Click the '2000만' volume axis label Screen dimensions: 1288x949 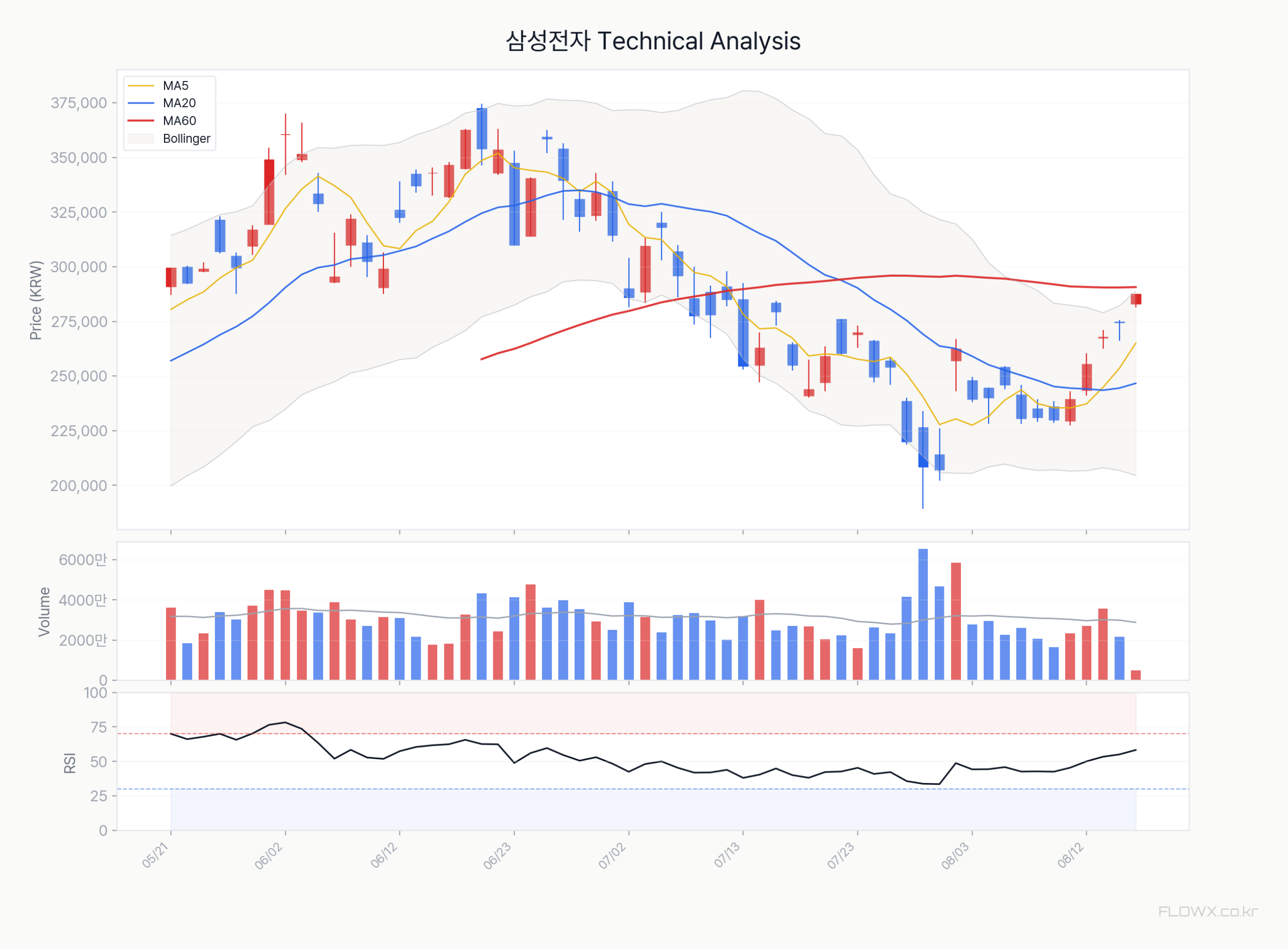point(83,641)
